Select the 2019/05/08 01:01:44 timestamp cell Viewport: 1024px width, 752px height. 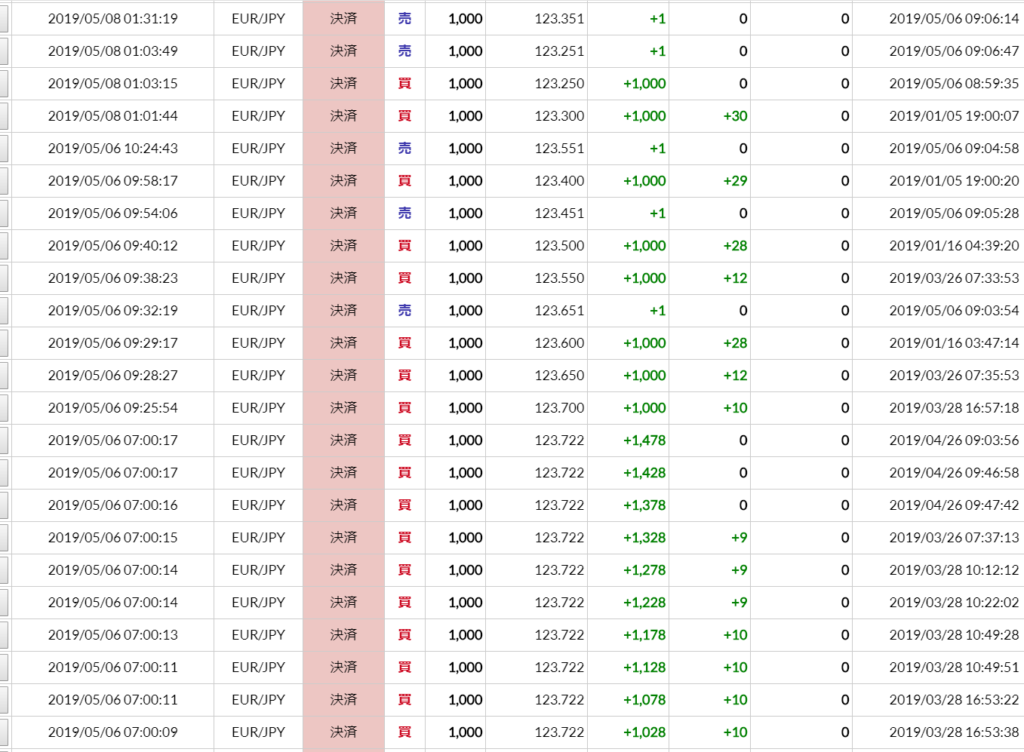112,116
